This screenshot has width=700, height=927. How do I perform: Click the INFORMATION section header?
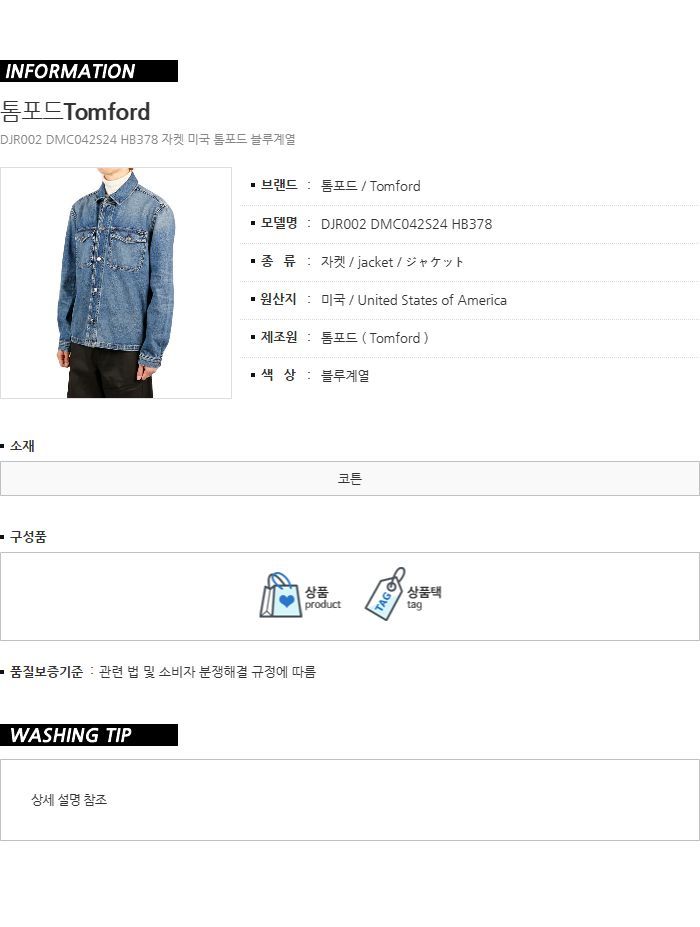(89, 71)
